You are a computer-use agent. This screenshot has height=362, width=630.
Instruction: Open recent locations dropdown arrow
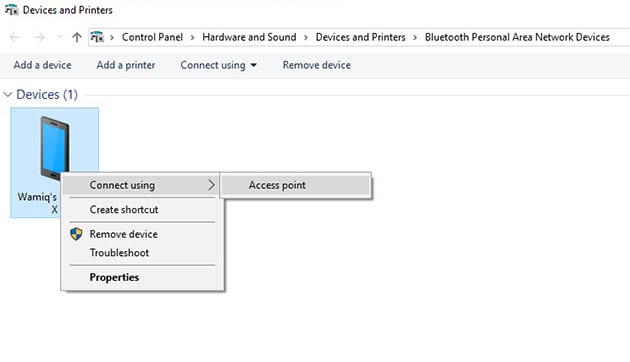[59, 37]
